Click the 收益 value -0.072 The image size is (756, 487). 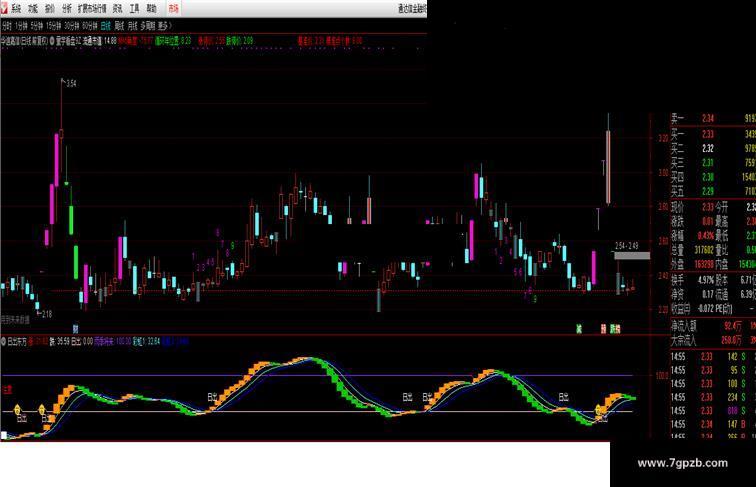pos(706,308)
